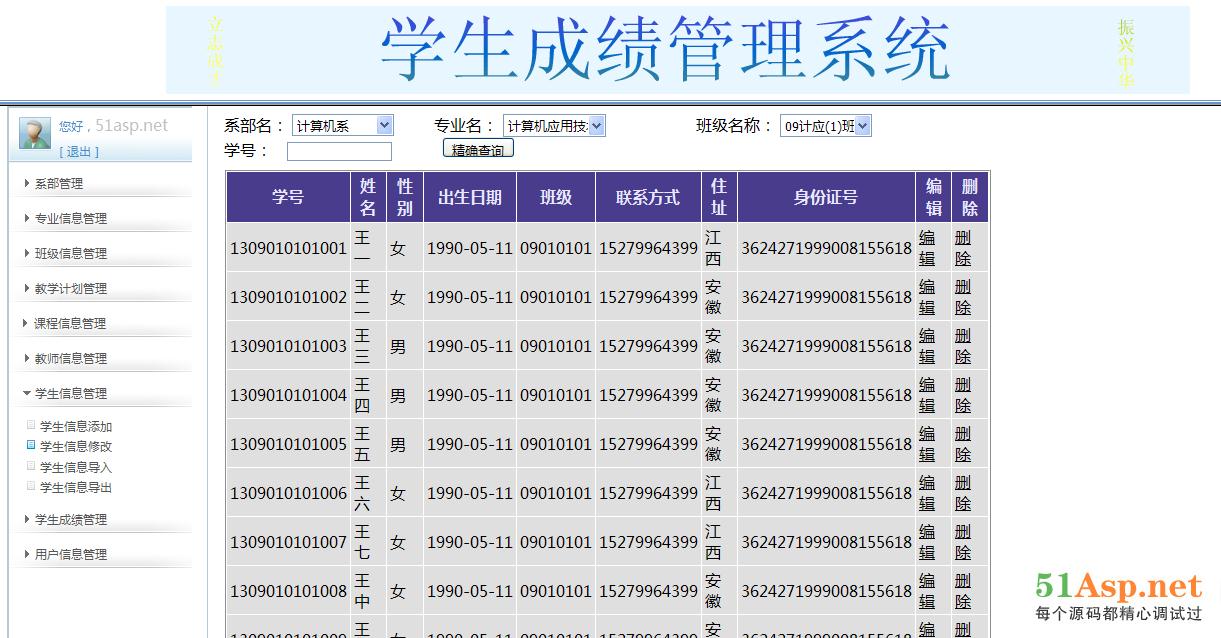Open the 班级名称 class dropdown
Screen dimensions: 1221x638
pos(825,126)
